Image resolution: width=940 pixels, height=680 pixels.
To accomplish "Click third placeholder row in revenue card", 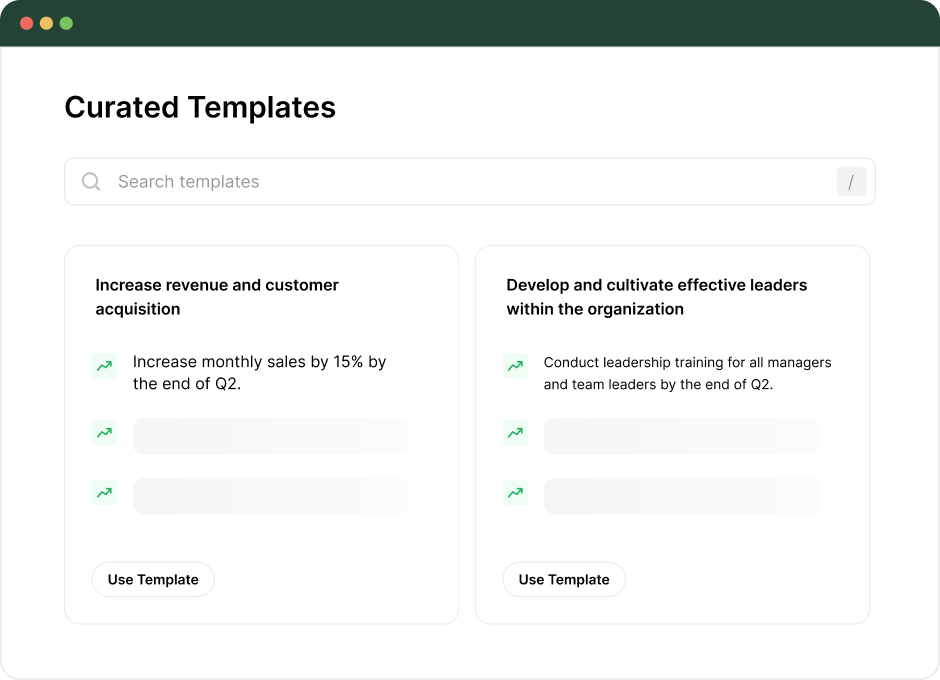I will pyautogui.click(x=271, y=496).
